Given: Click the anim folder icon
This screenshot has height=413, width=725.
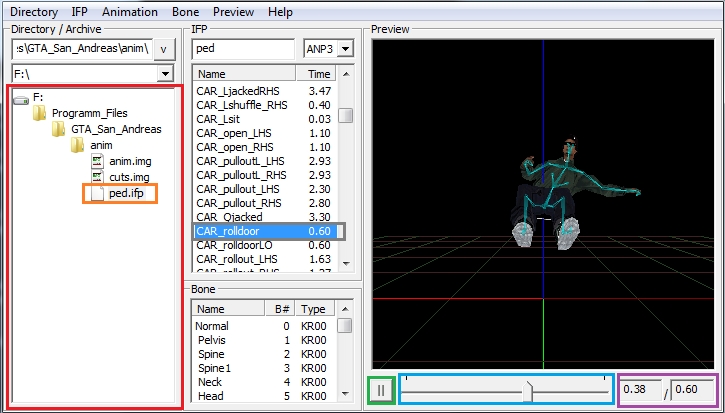Looking at the screenshot, I should pyautogui.click(x=78, y=145).
